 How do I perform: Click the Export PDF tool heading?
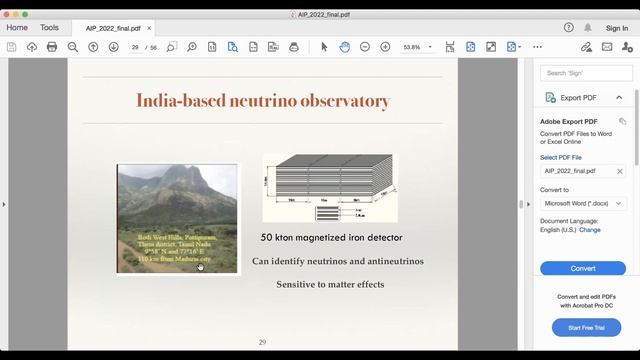(578, 98)
